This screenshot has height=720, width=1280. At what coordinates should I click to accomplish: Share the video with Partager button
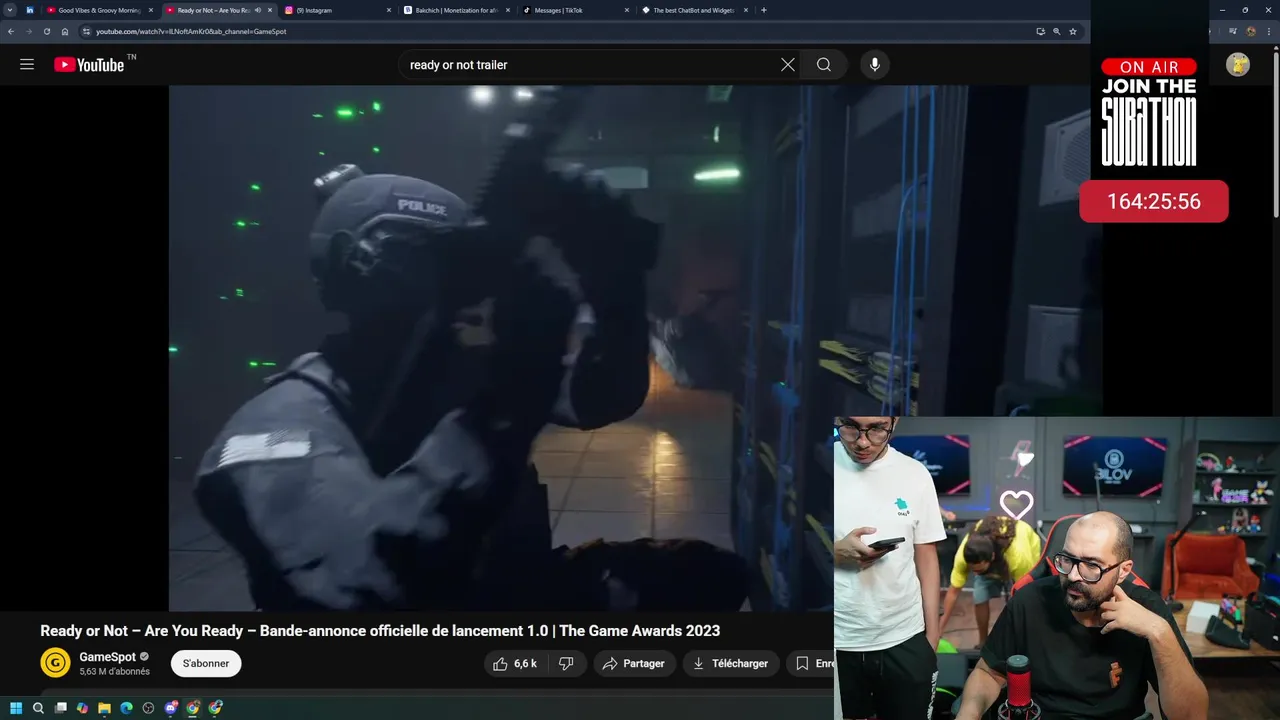click(x=634, y=663)
